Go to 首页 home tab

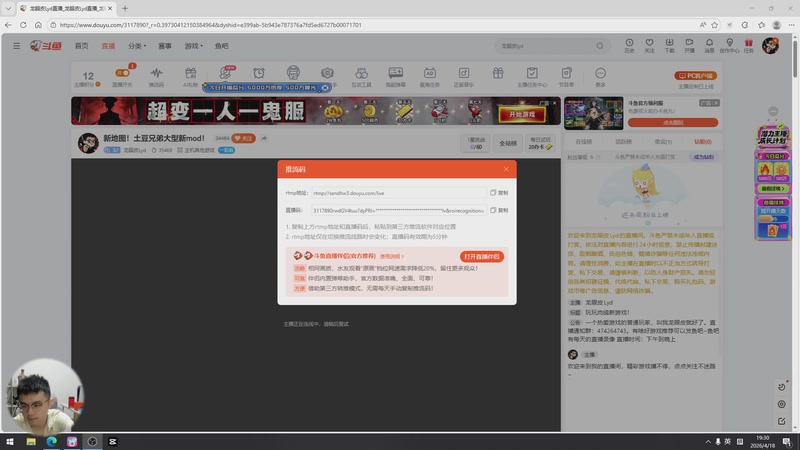[x=82, y=46]
